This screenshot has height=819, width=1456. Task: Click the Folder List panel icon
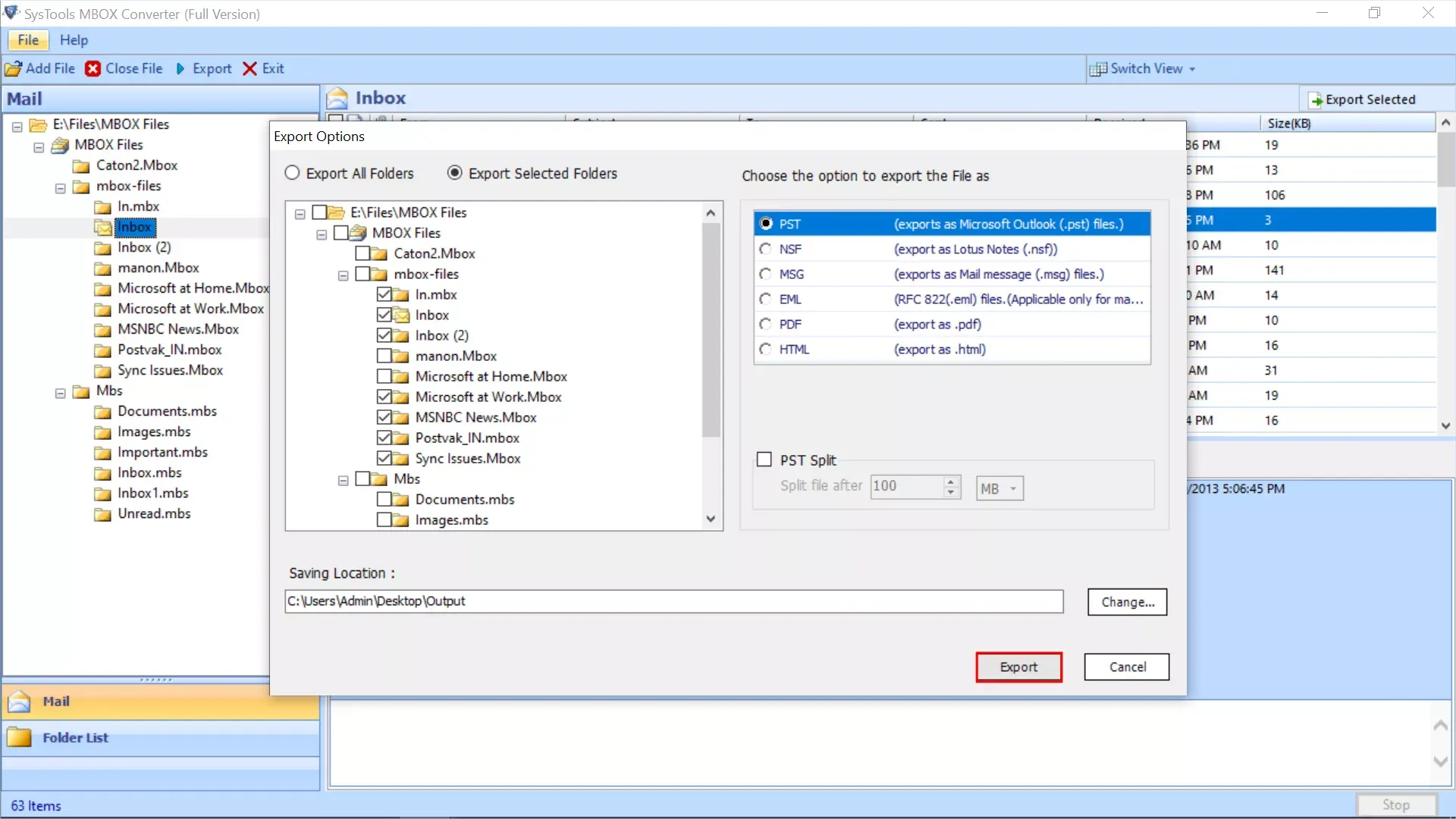(x=21, y=737)
